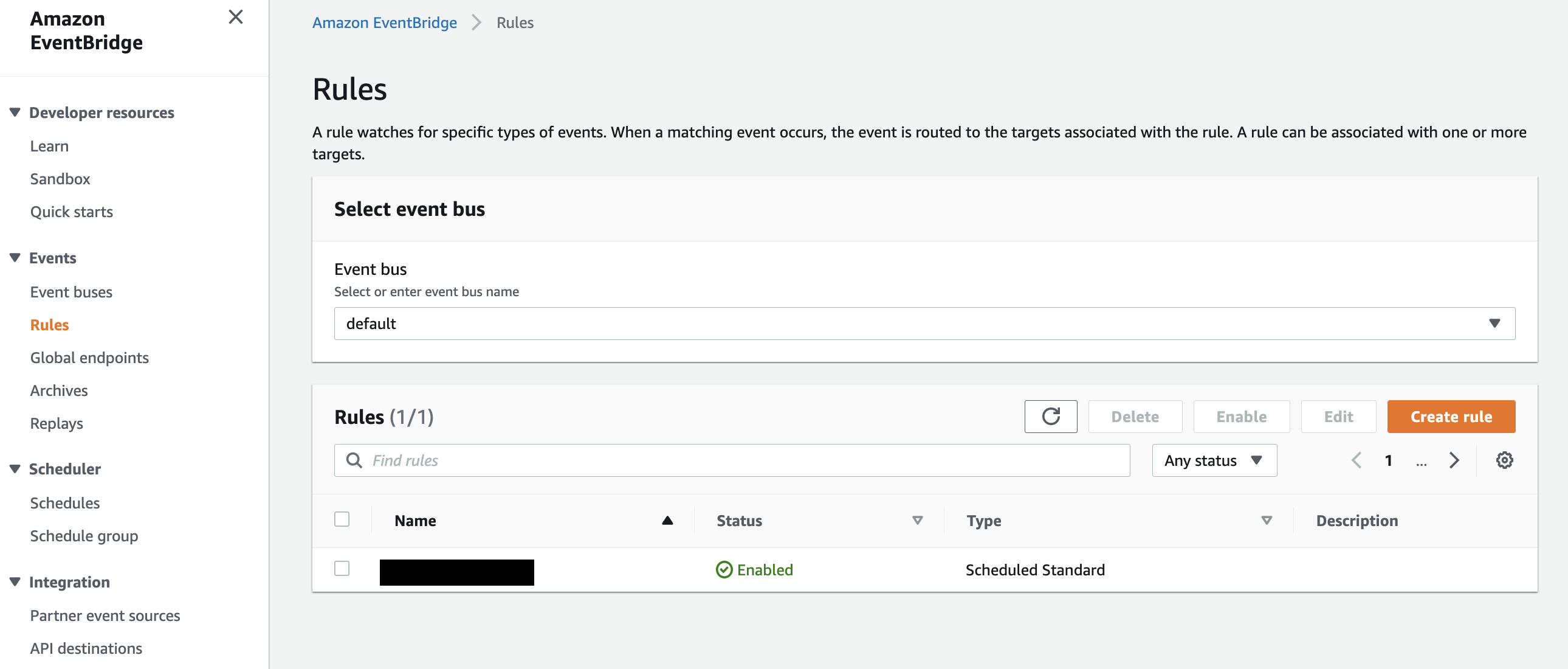Click the refresh rules icon button

point(1050,417)
